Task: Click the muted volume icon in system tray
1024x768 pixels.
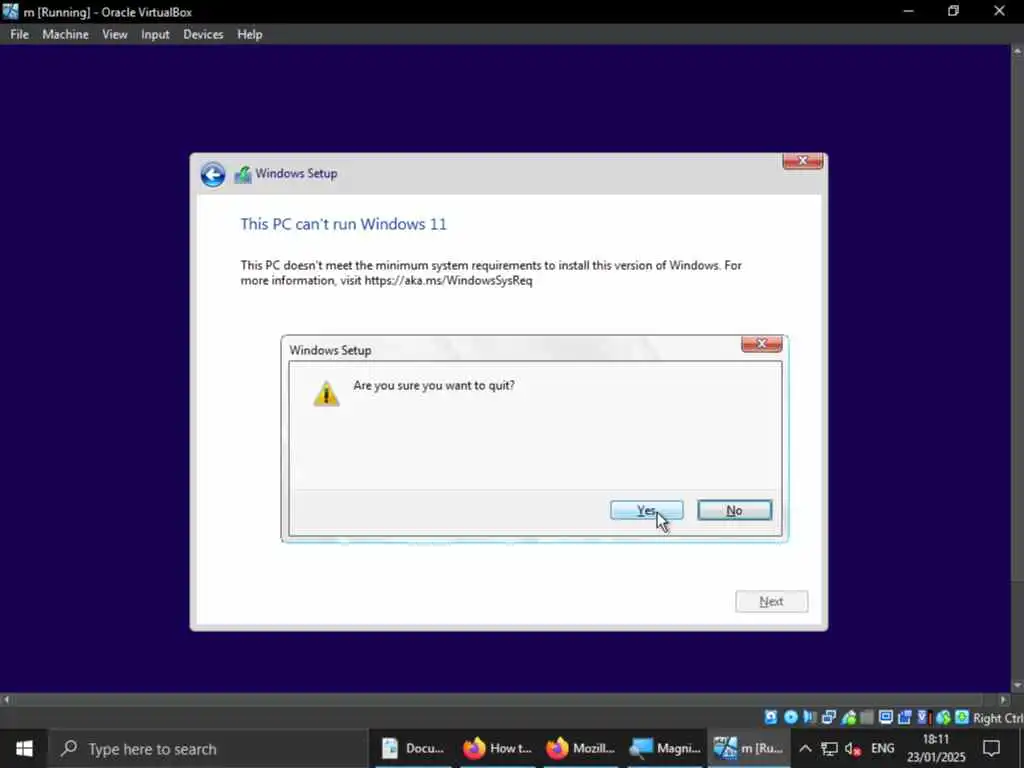Action: [x=853, y=748]
